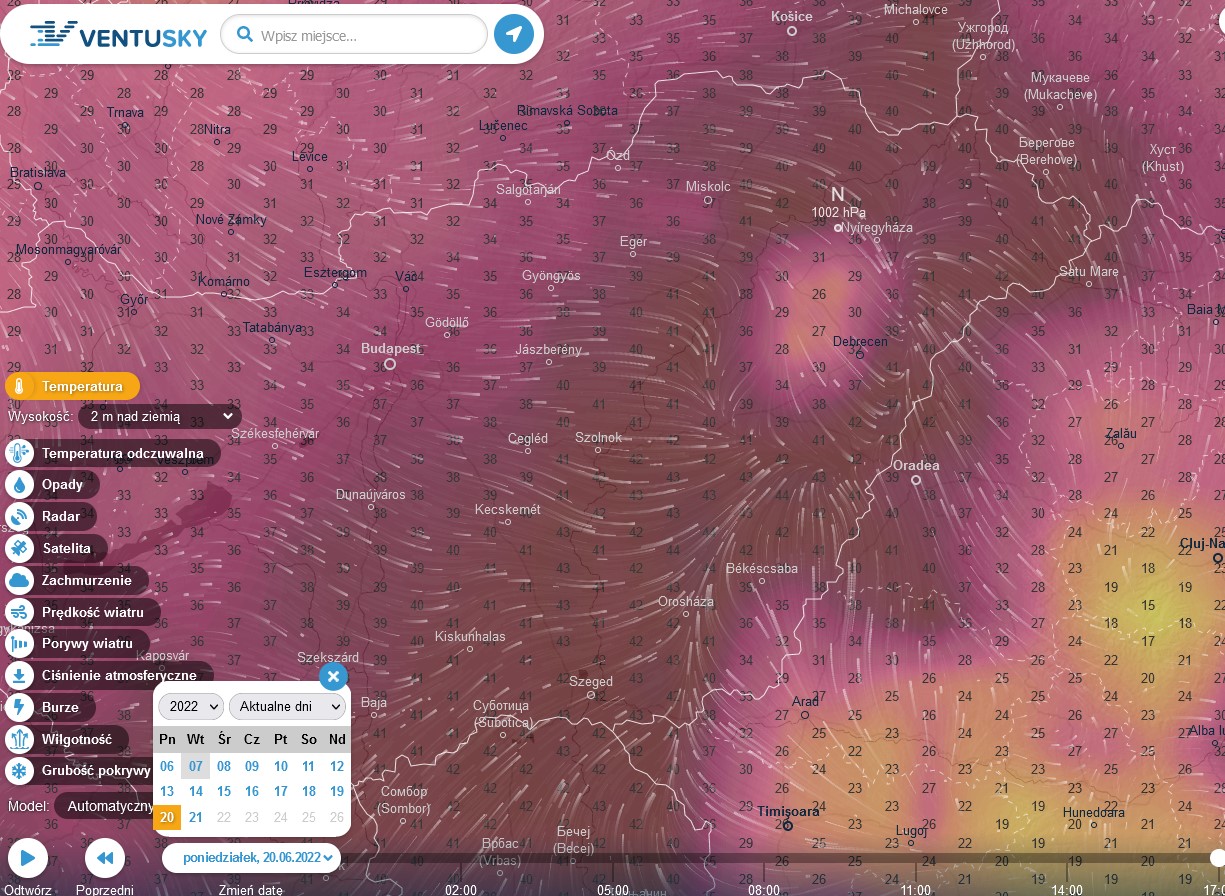
Task: Click the Poprzedni rewind button
Action: (x=104, y=857)
